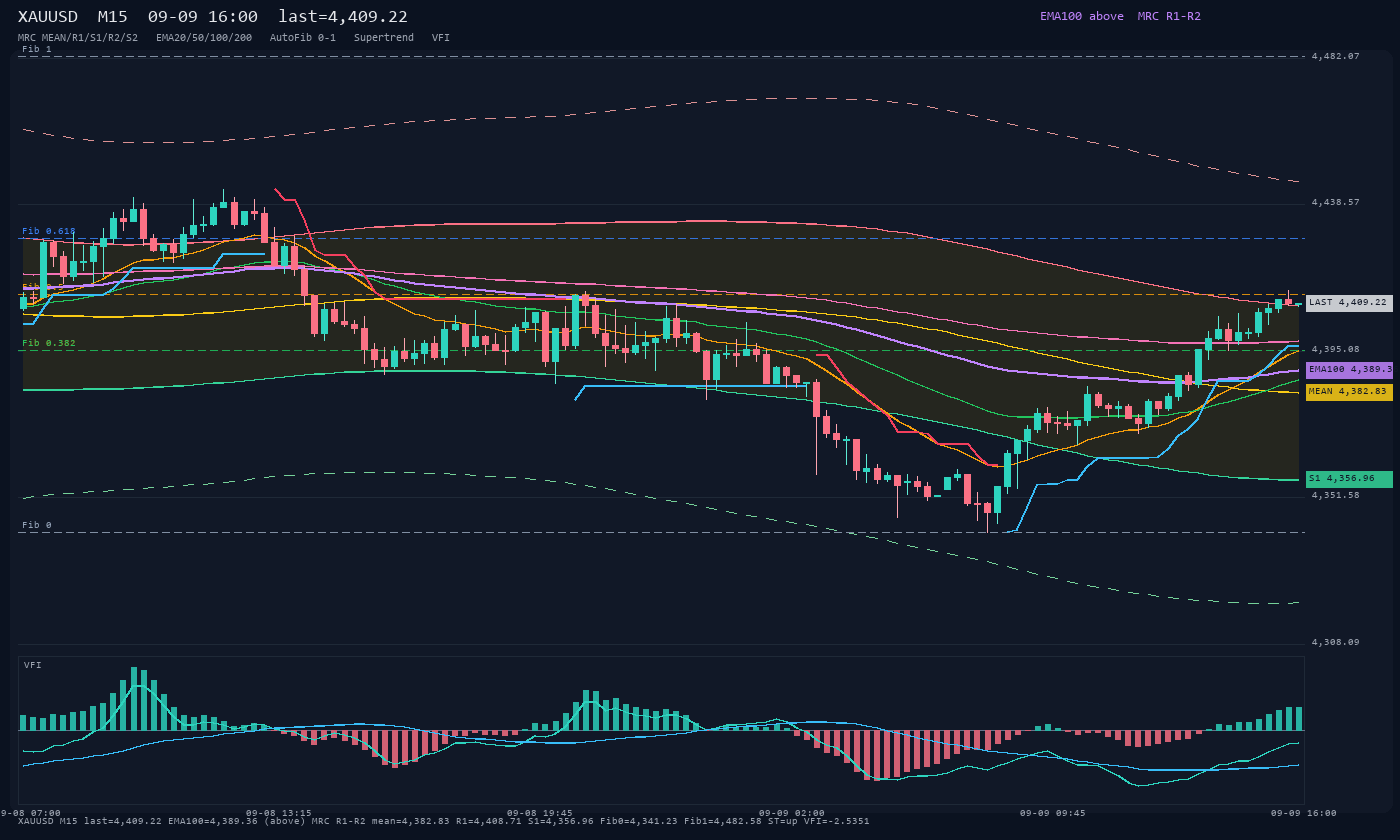Viewport: 1400px width, 840px height.
Task: Click the 09-08 07:00 time axis label
Action: coord(28,813)
